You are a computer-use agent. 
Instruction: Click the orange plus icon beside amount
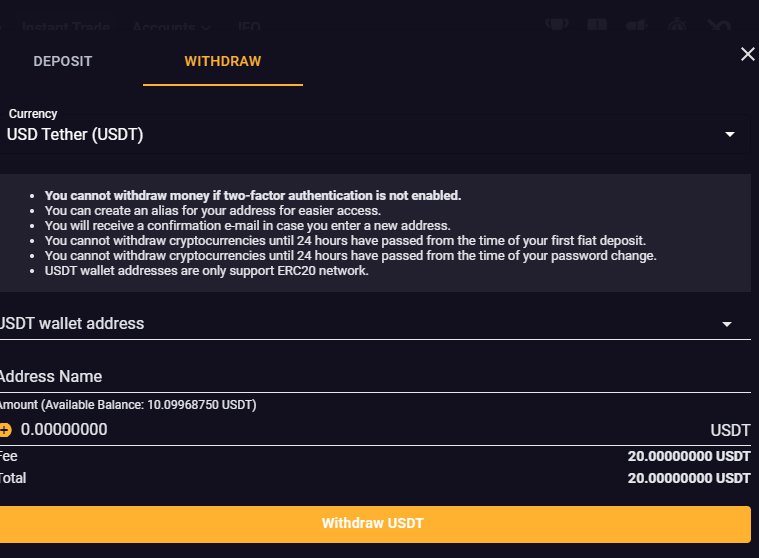pos(5,430)
